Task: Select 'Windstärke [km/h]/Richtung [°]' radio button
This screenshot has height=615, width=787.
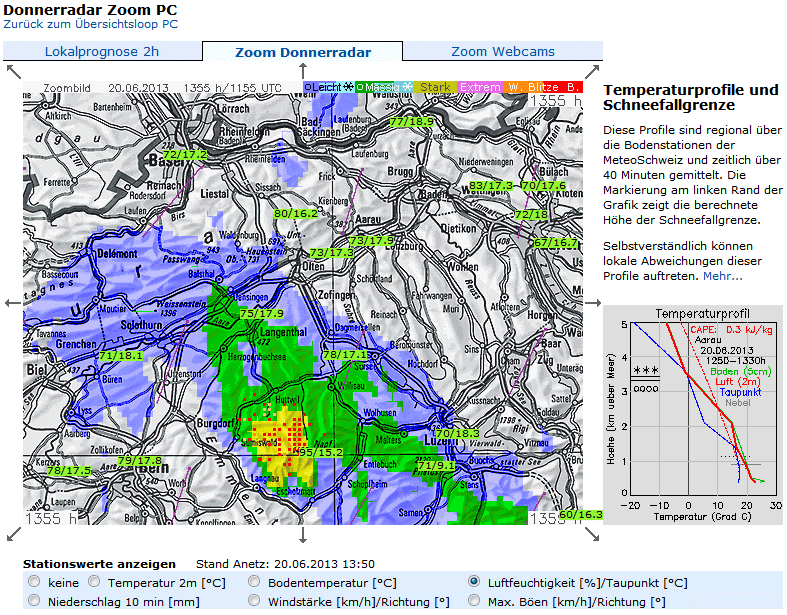Action: (x=254, y=600)
